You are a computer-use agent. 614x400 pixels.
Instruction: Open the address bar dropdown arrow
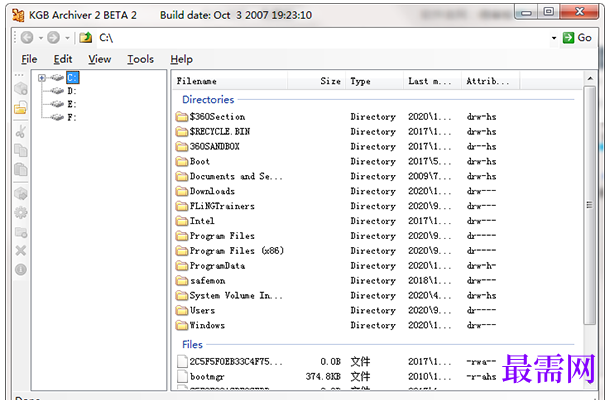click(x=554, y=38)
